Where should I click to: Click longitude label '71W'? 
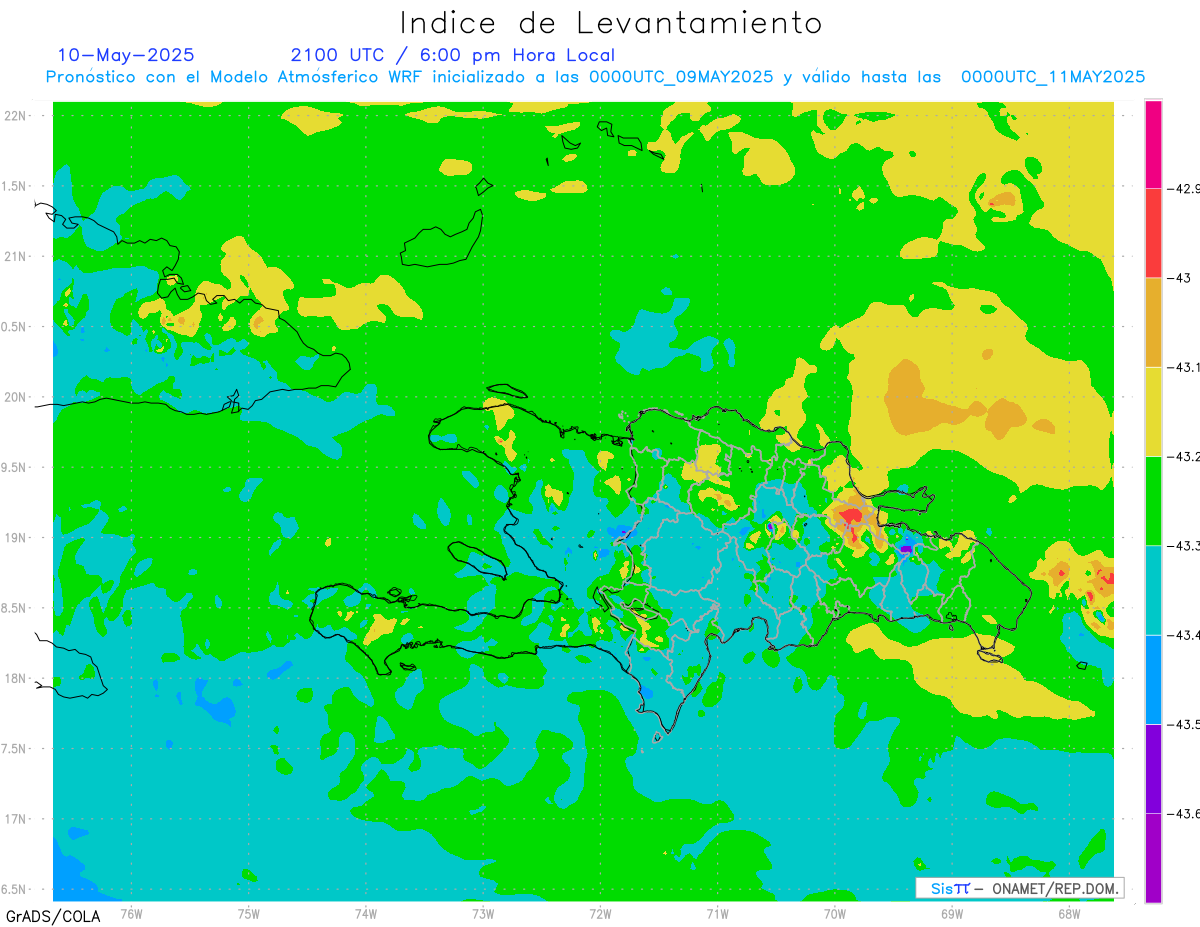717,913
